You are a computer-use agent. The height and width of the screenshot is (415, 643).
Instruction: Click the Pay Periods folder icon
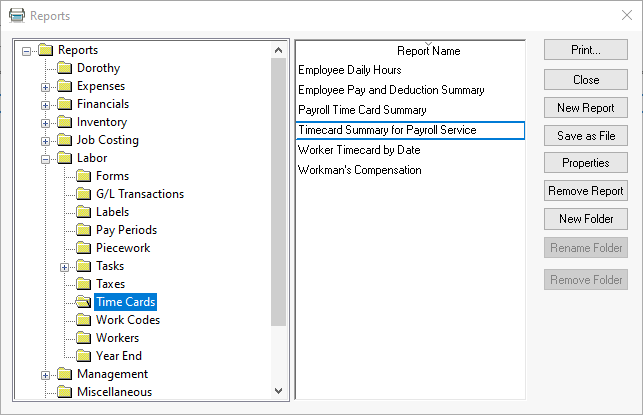click(x=83, y=230)
